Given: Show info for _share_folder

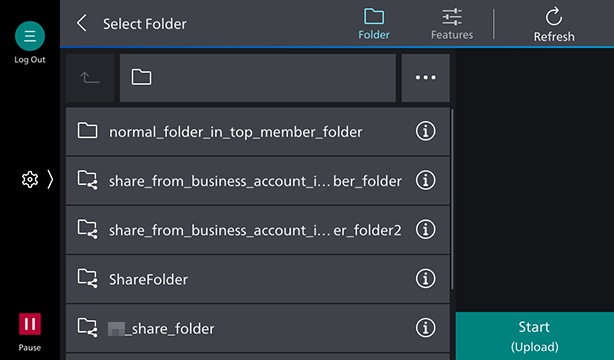Looking at the screenshot, I should click(x=425, y=327).
